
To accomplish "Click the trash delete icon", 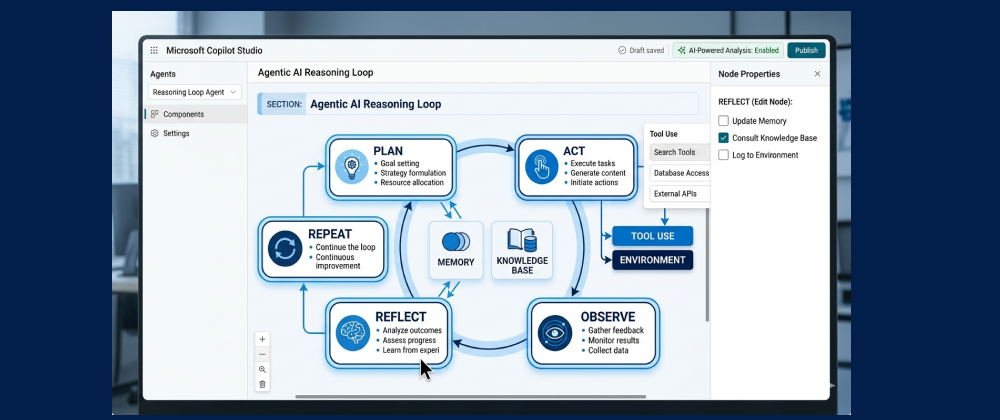I will tap(262, 384).
